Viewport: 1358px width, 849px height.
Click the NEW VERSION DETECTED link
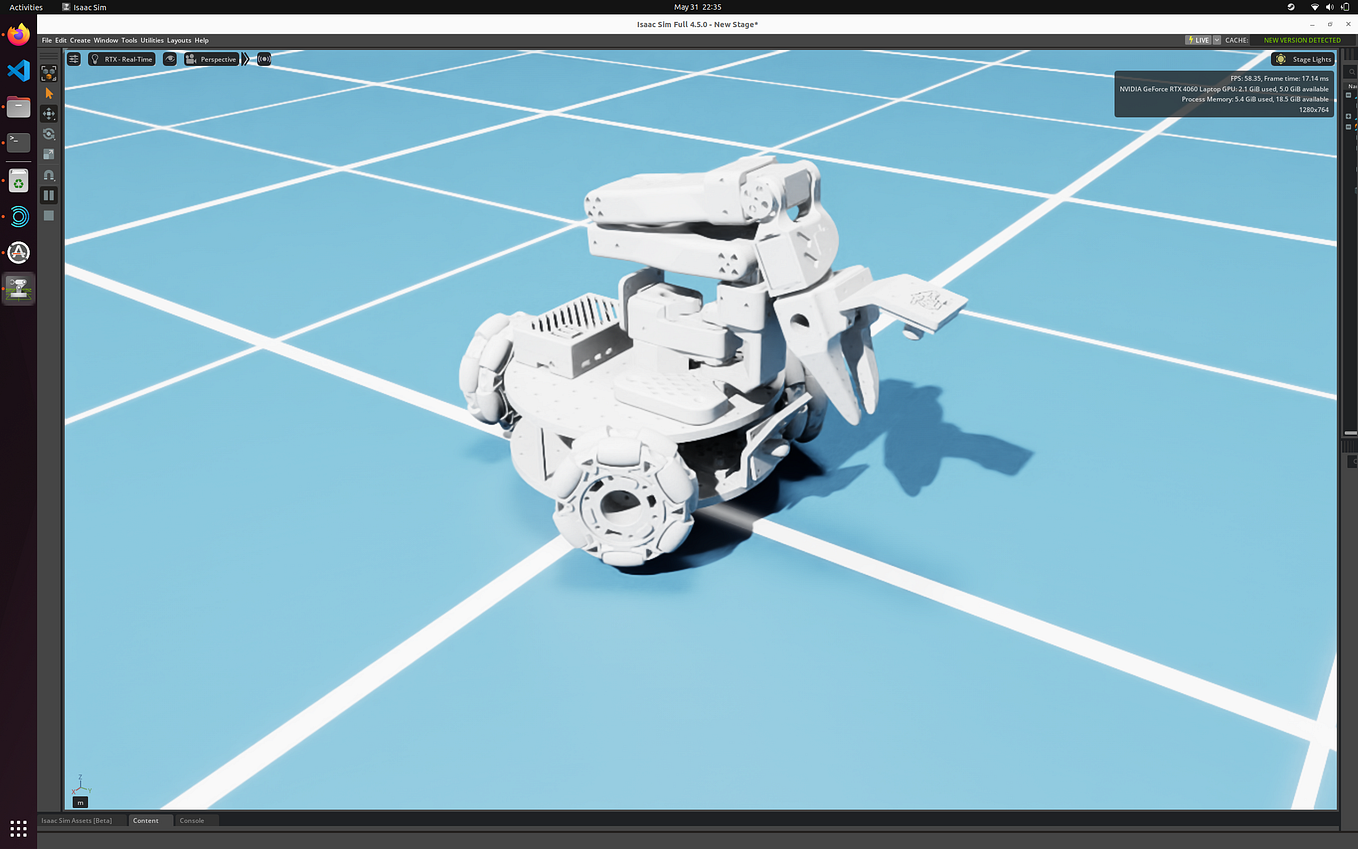click(x=1299, y=40)
